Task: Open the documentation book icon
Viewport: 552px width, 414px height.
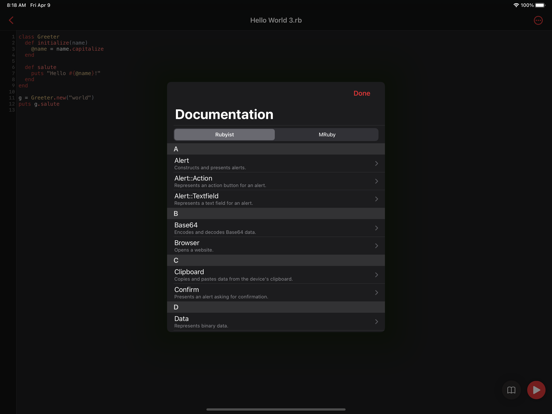Action: [x=511, y=390]
